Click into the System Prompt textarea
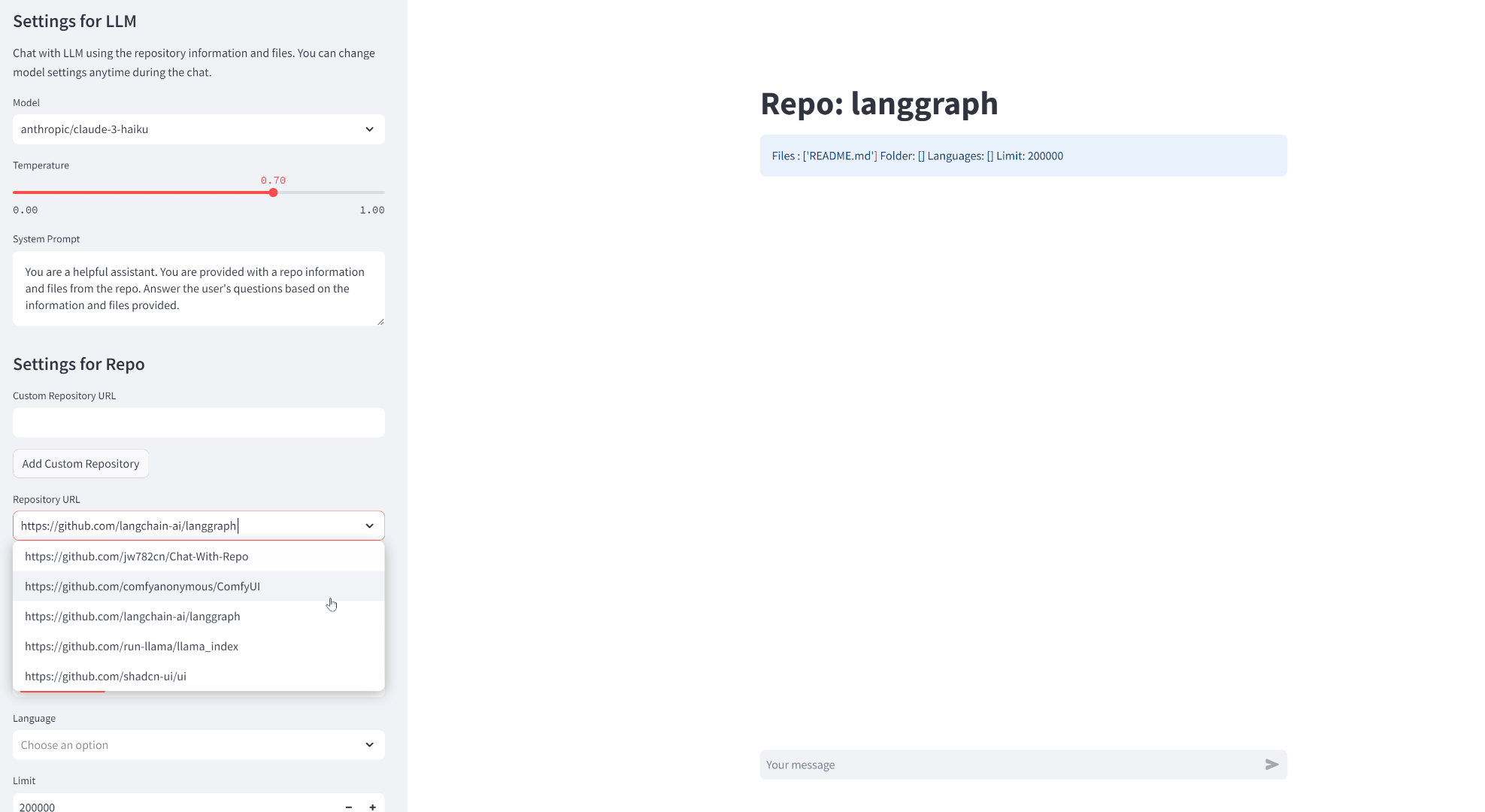This screenshot has width=1485, height=812. [x=199, y=289]
